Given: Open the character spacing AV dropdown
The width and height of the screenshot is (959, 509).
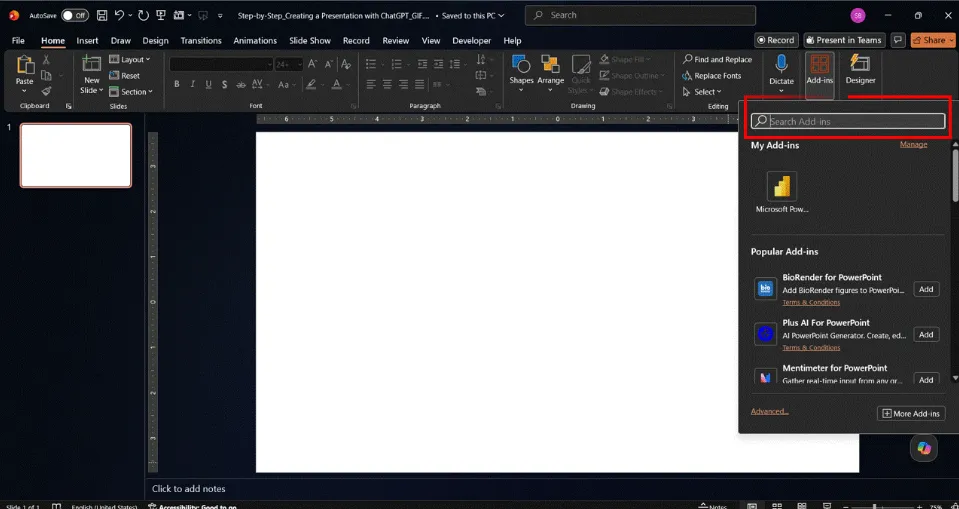Looking at the screenshot, I should [x=260, y=84].
